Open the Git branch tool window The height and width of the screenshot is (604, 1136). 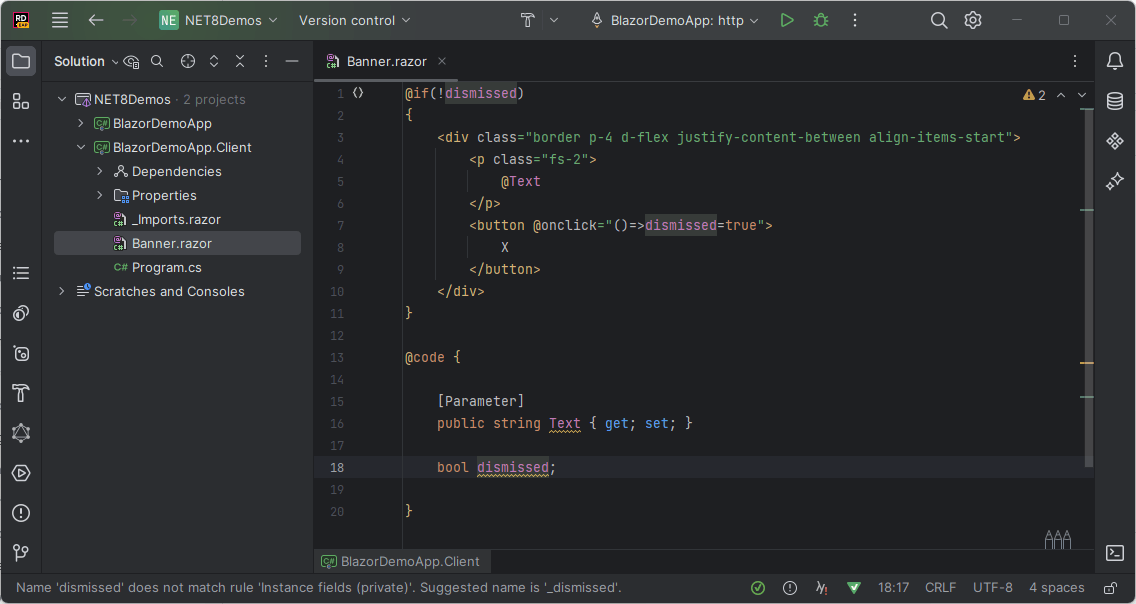pos(21,553)
